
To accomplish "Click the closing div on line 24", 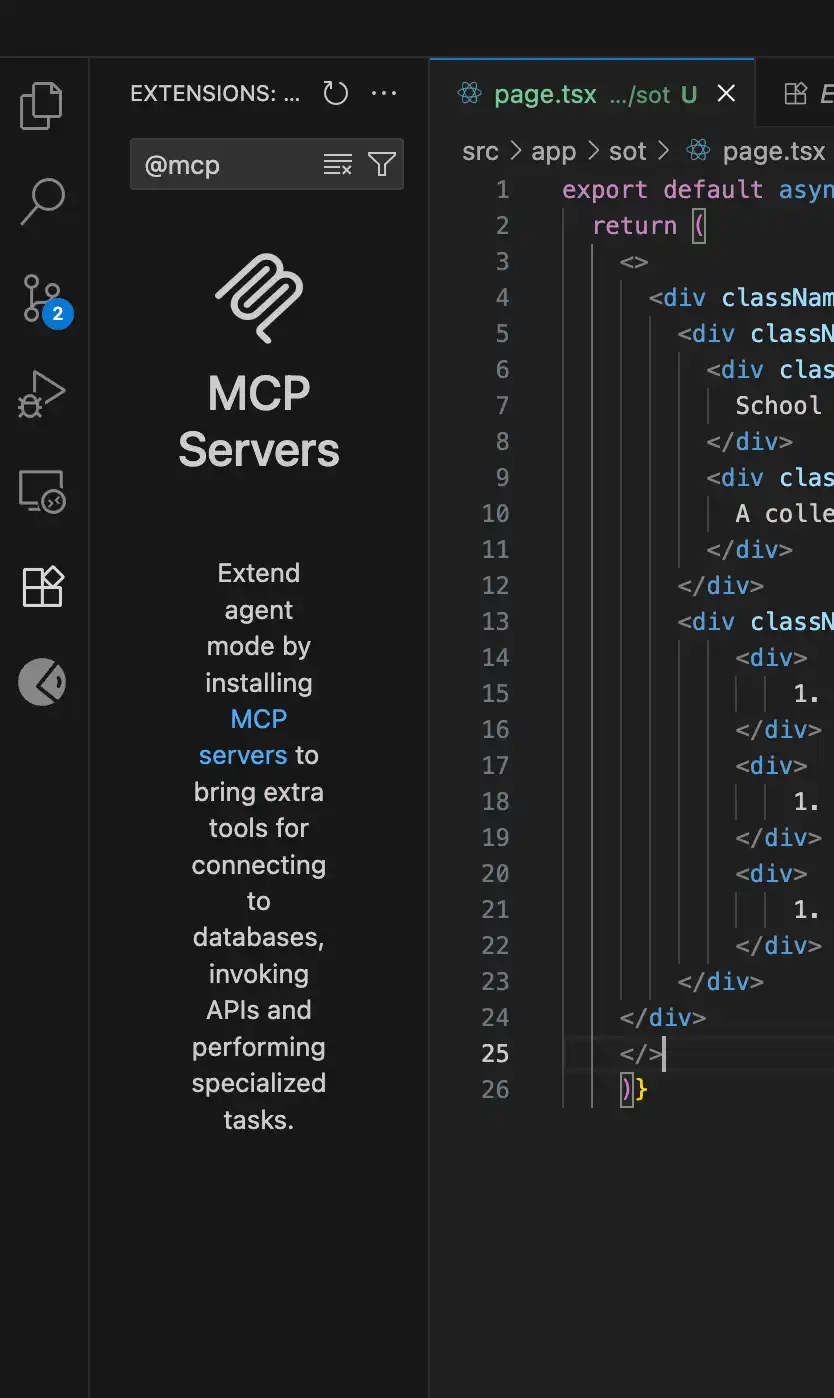I will click(x=663, y=1018).
